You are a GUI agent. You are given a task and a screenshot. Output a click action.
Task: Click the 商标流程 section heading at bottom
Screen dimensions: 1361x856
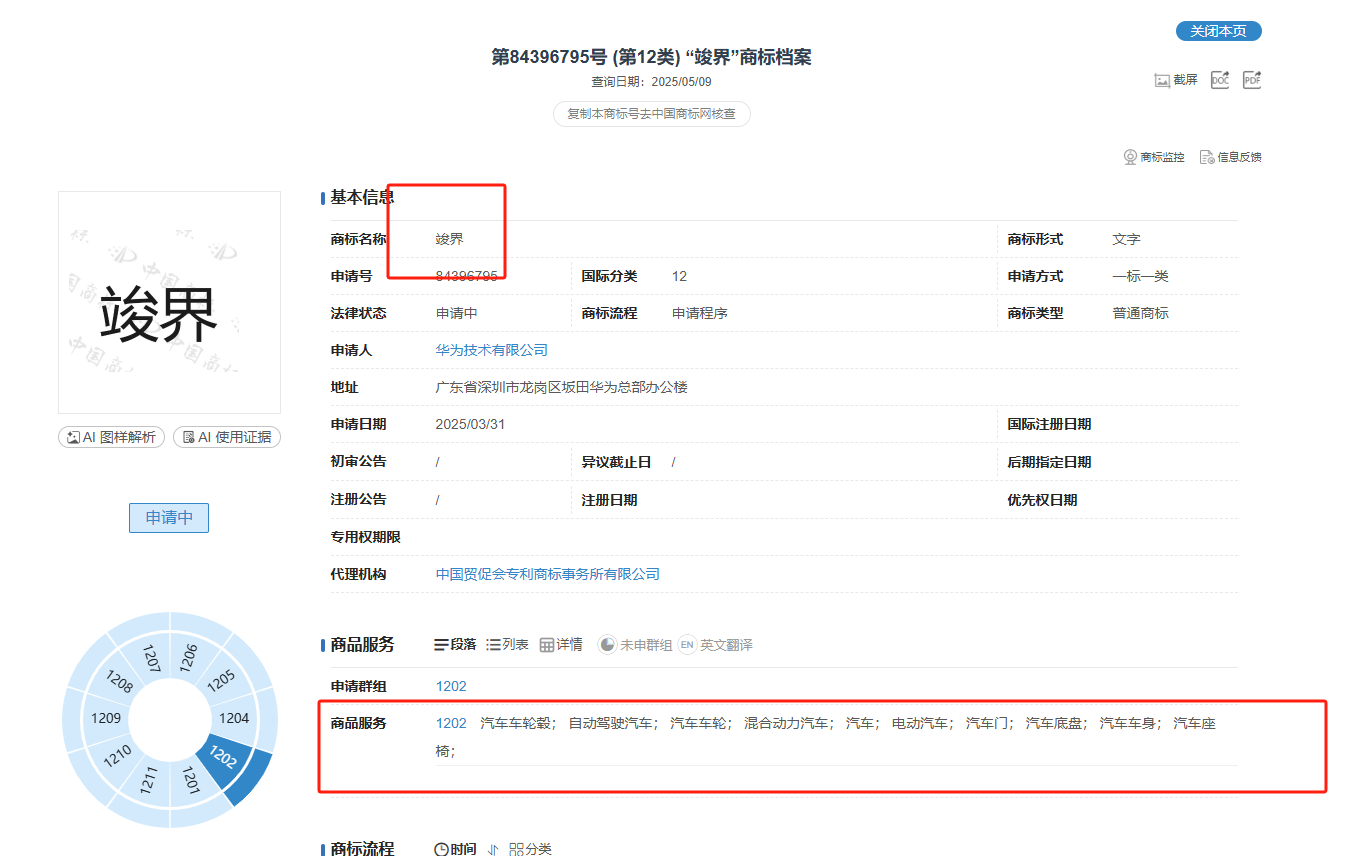coord(362,849)
